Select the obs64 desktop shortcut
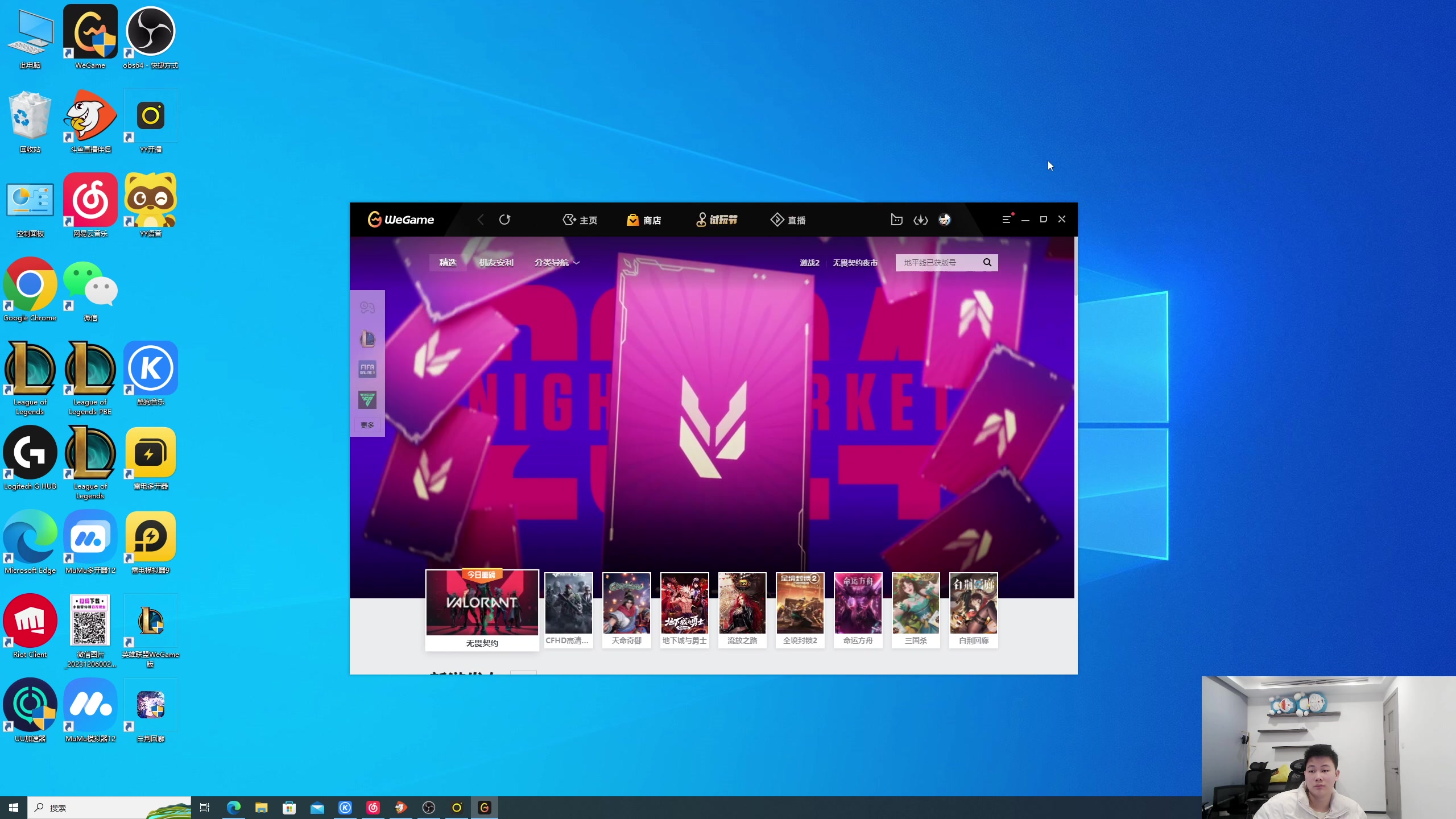This screenshot has width=1456, height=819. click(150, 37)
